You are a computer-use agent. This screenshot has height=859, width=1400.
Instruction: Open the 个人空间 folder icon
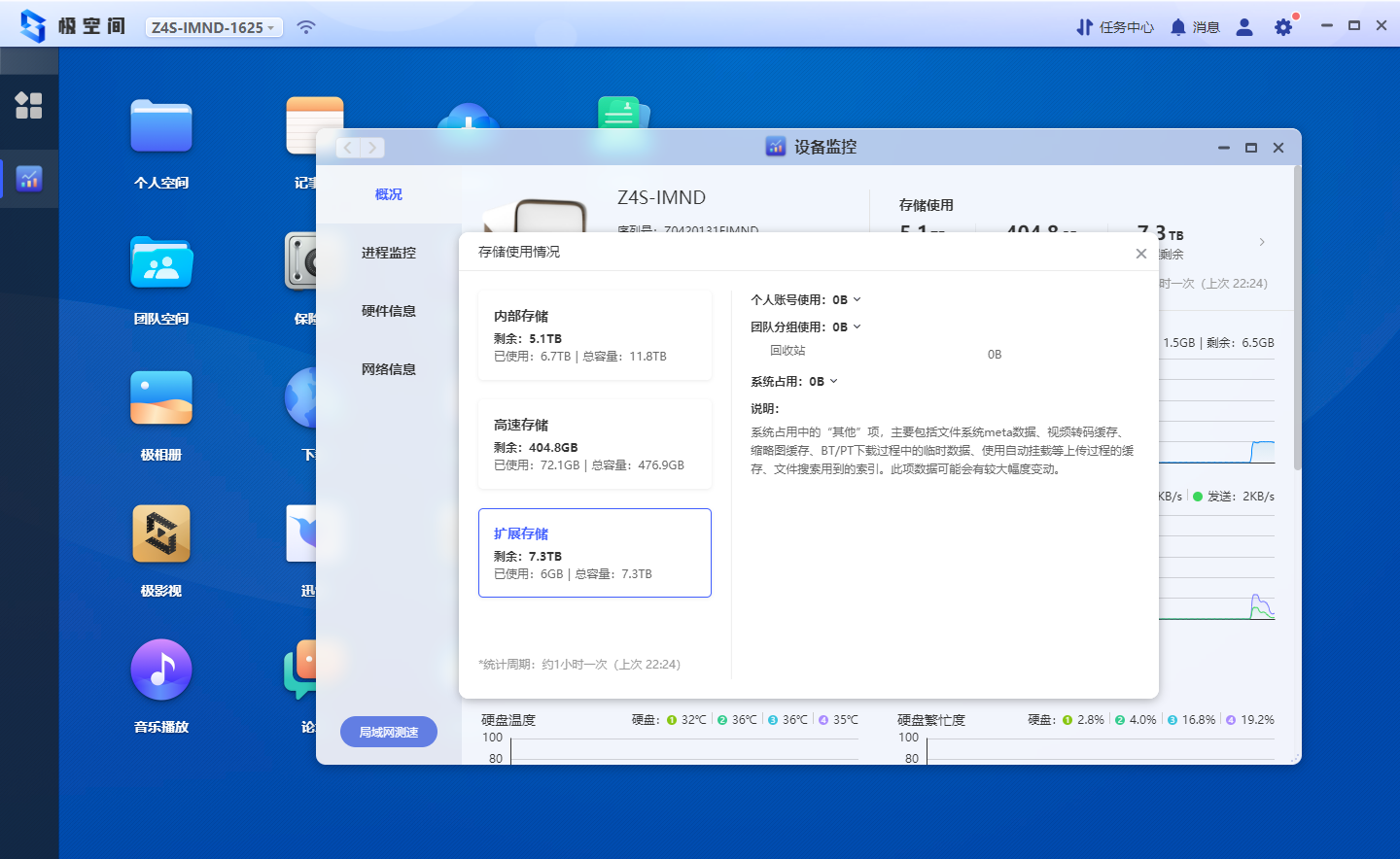(161, 127)
